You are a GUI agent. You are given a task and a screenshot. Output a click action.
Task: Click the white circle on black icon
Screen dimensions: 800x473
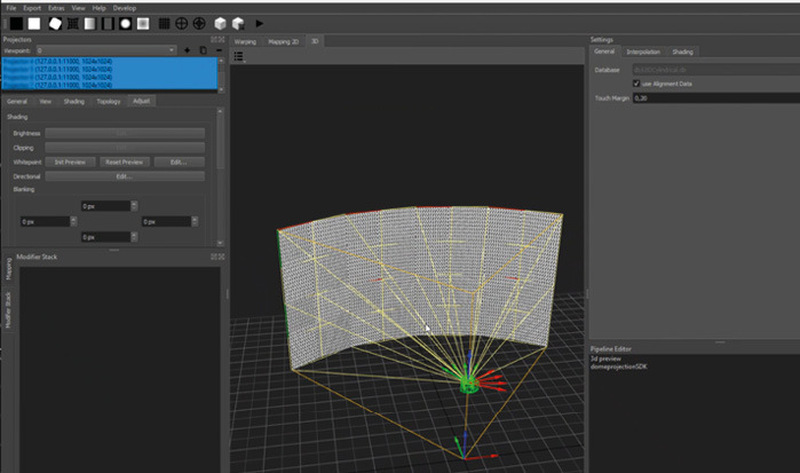(x=126, y=23)
